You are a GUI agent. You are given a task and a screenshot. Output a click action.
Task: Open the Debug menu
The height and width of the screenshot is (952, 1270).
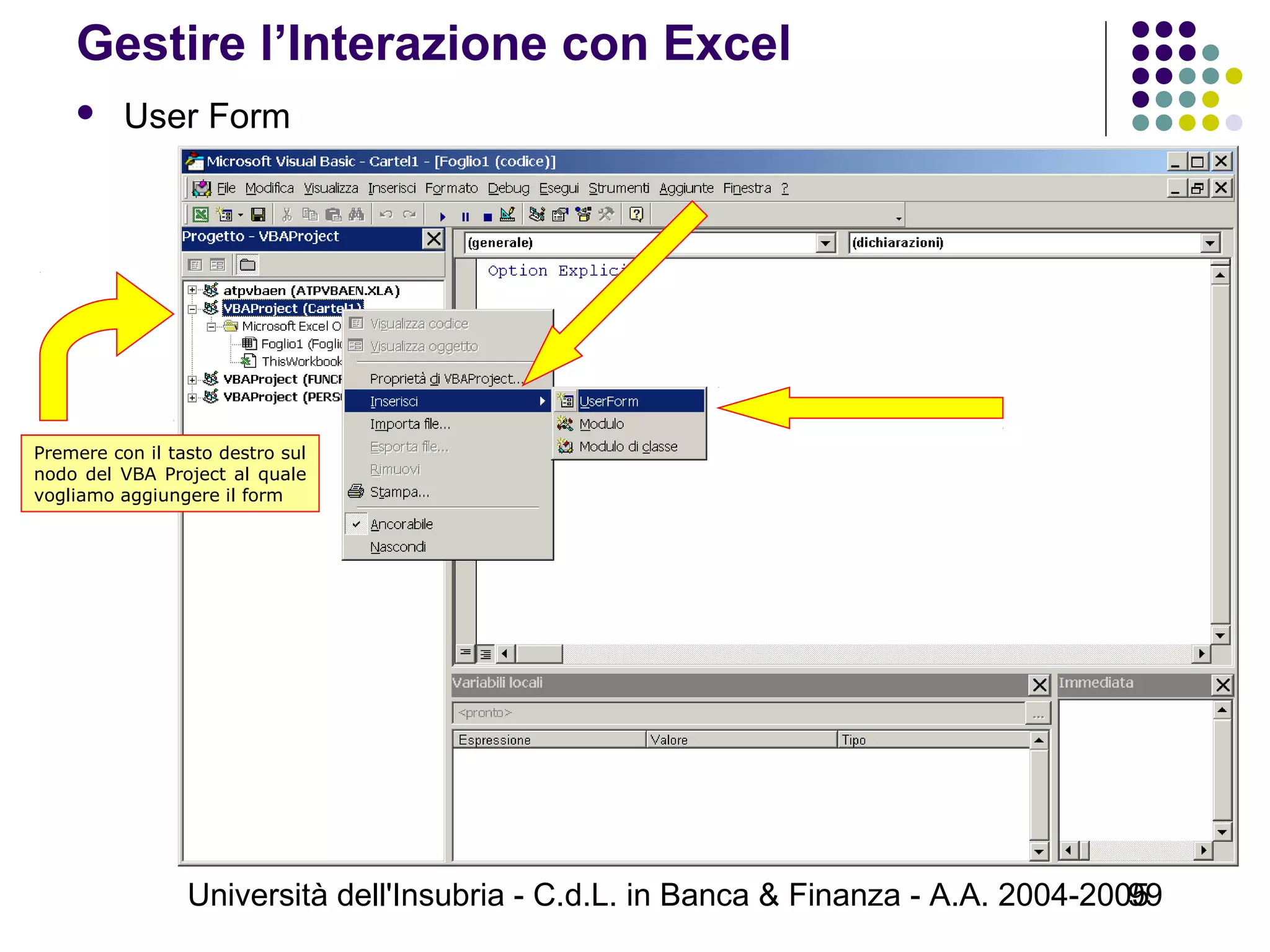tap(508, 188)
